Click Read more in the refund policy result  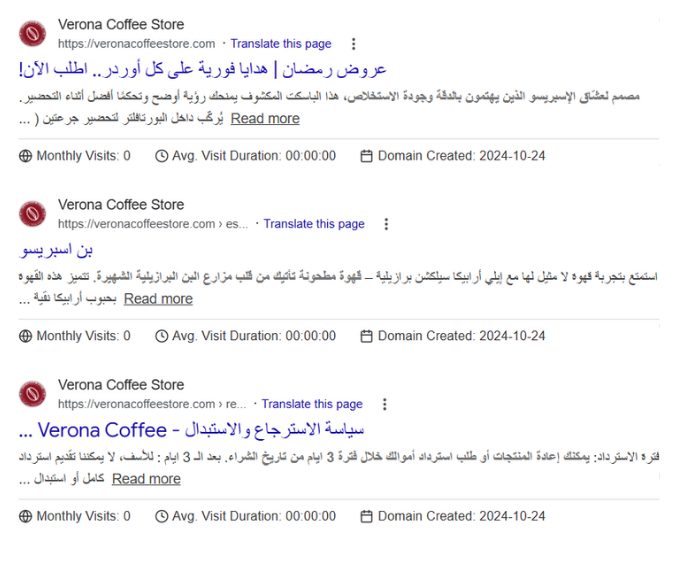click(x=146, y=479)
